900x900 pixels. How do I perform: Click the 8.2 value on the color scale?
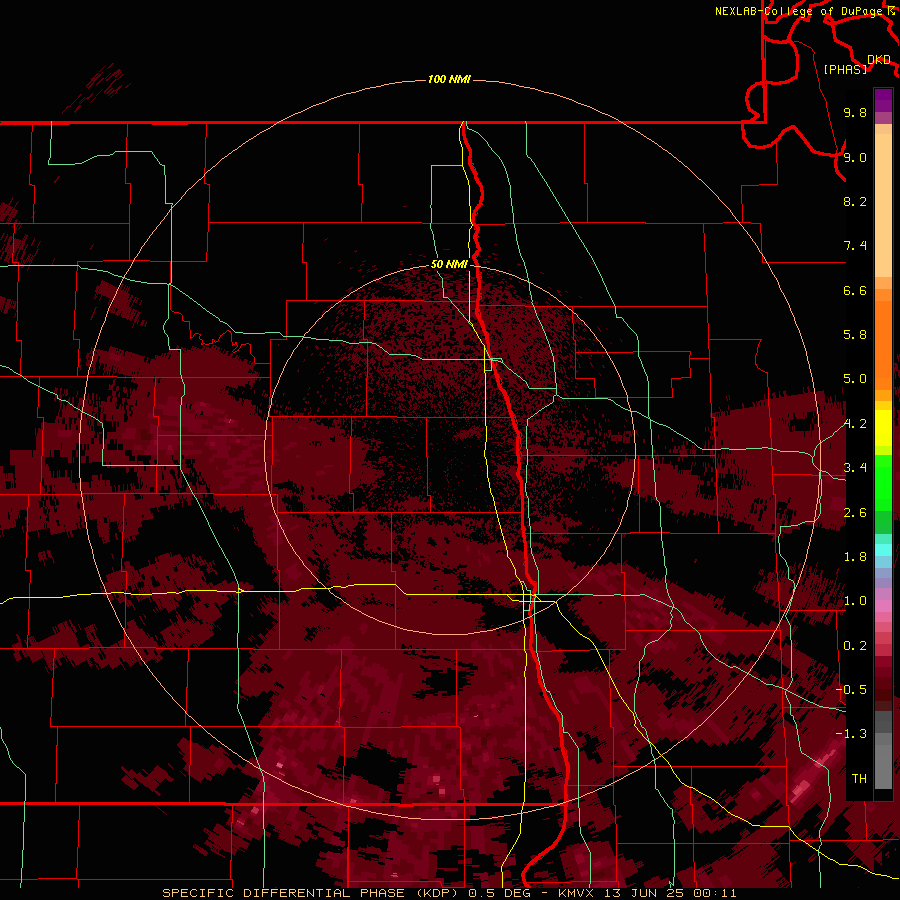[x=855, y=201]
